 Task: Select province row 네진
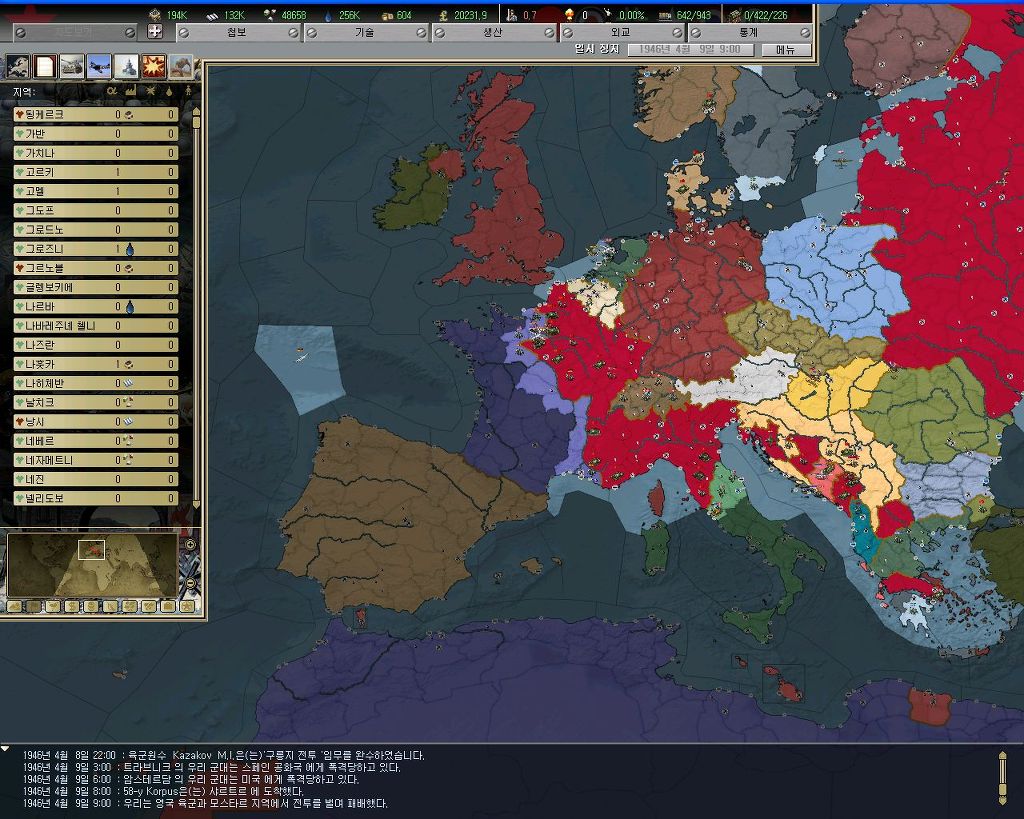[96, 479]
